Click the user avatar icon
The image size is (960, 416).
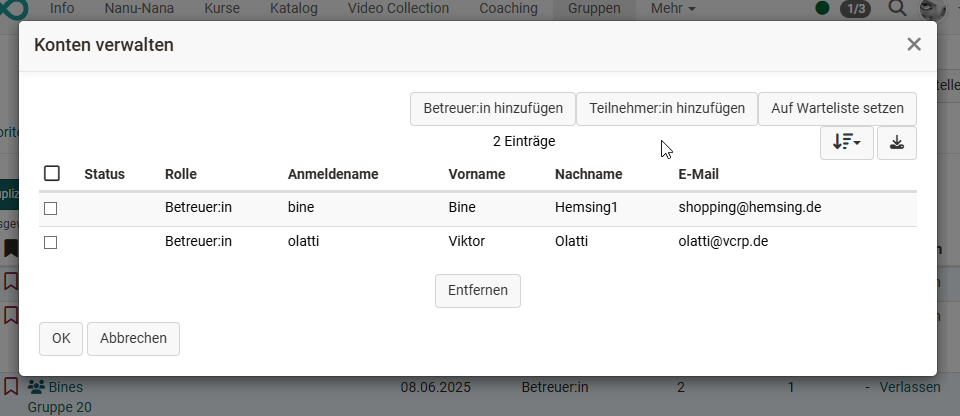(x=932, y=9)
